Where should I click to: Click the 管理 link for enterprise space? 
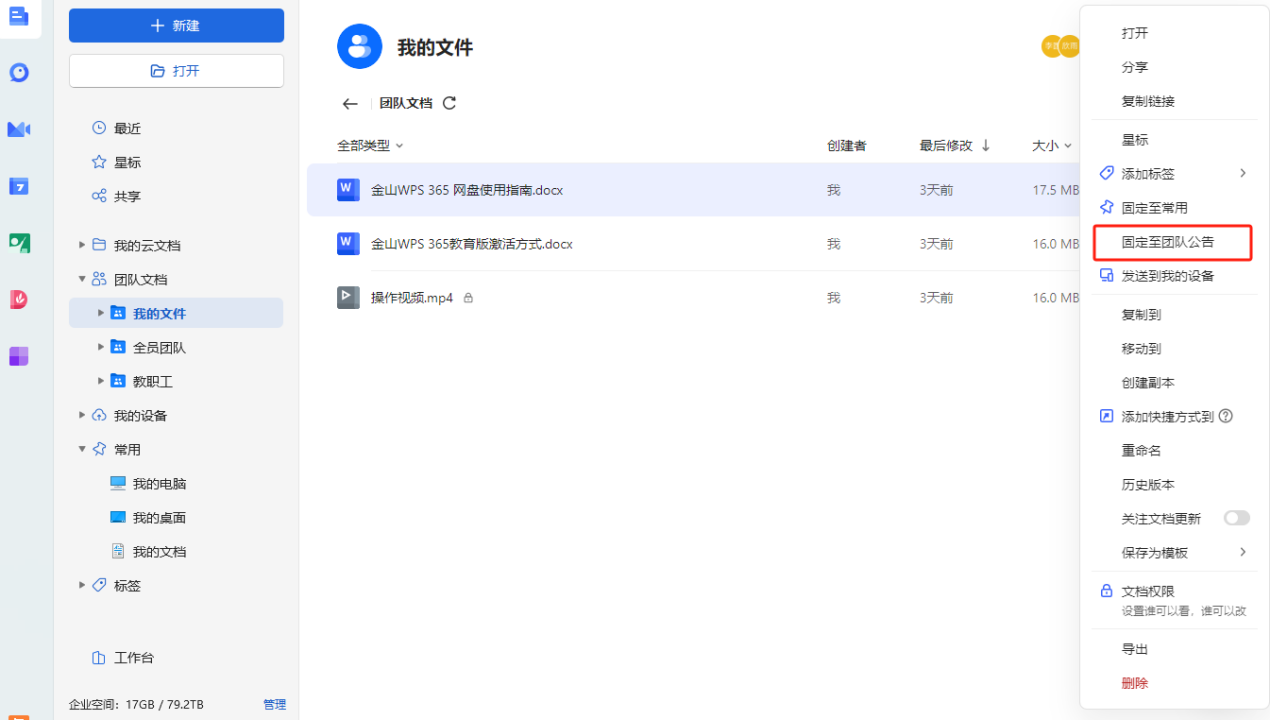274,705
